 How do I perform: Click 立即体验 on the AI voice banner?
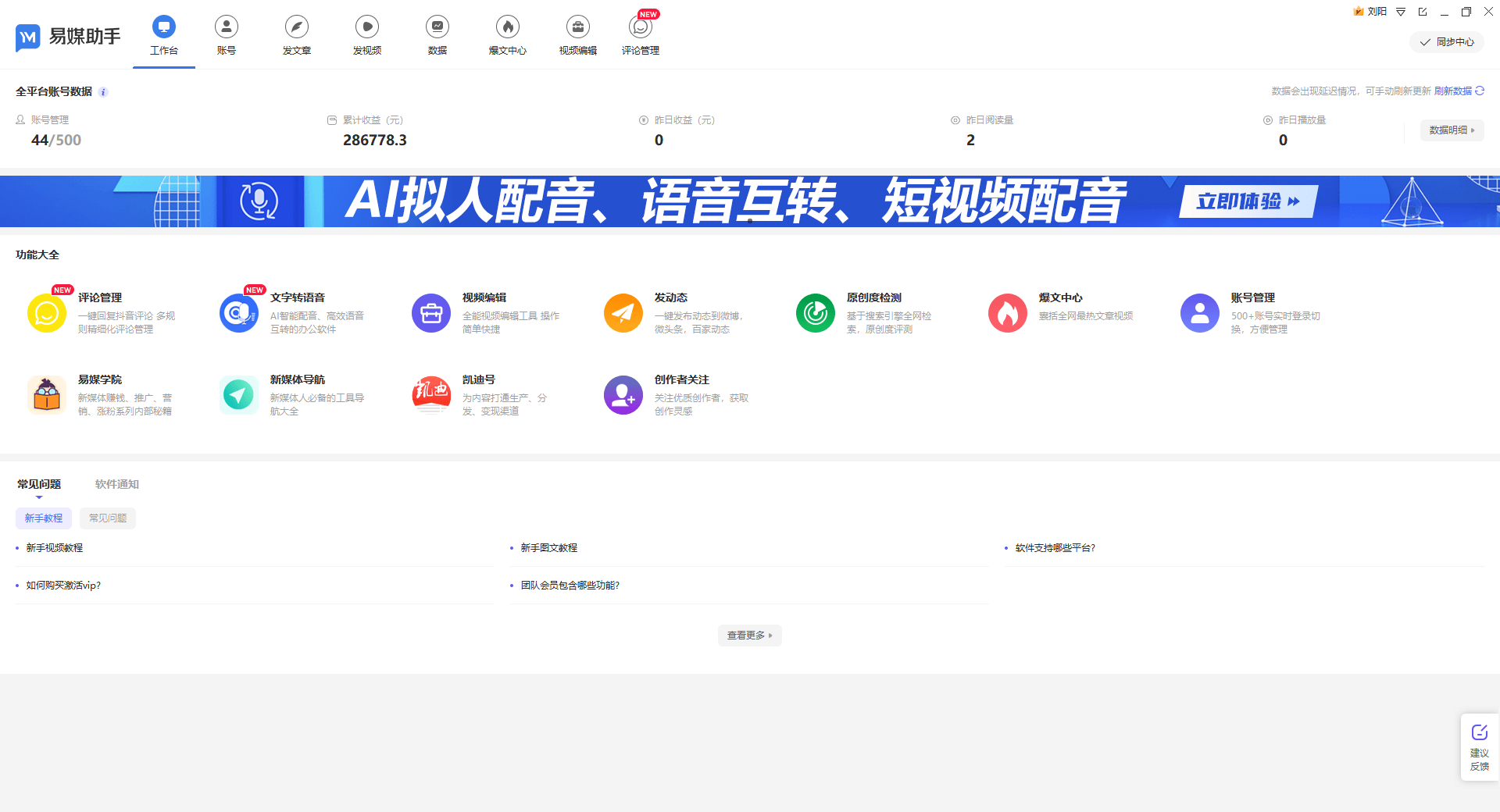point(1245,201)
